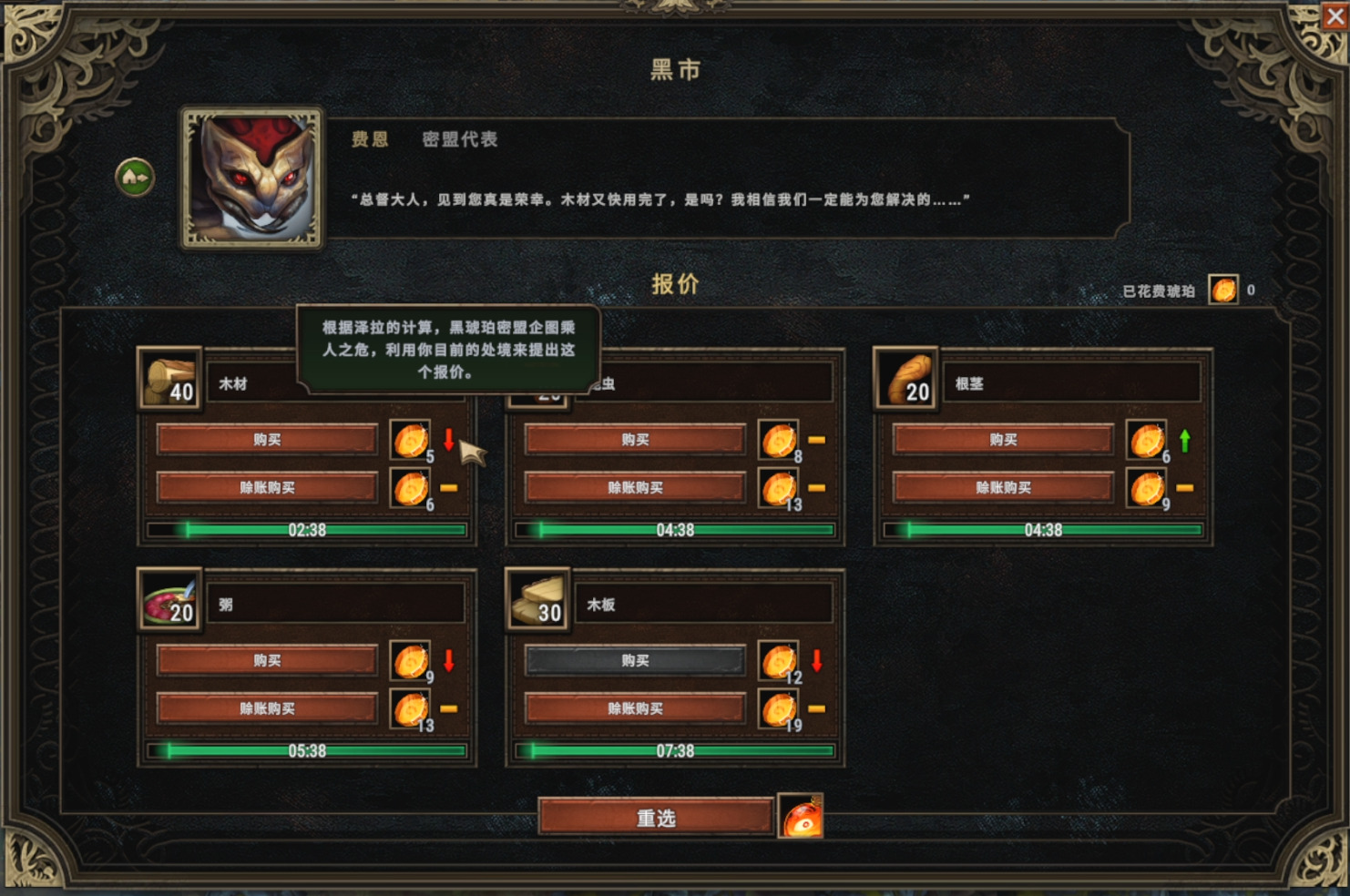Click the planks offer timer bar 07:38
Image resolution: width=1350 pixels, height=896 pixels.
point(675,751)
